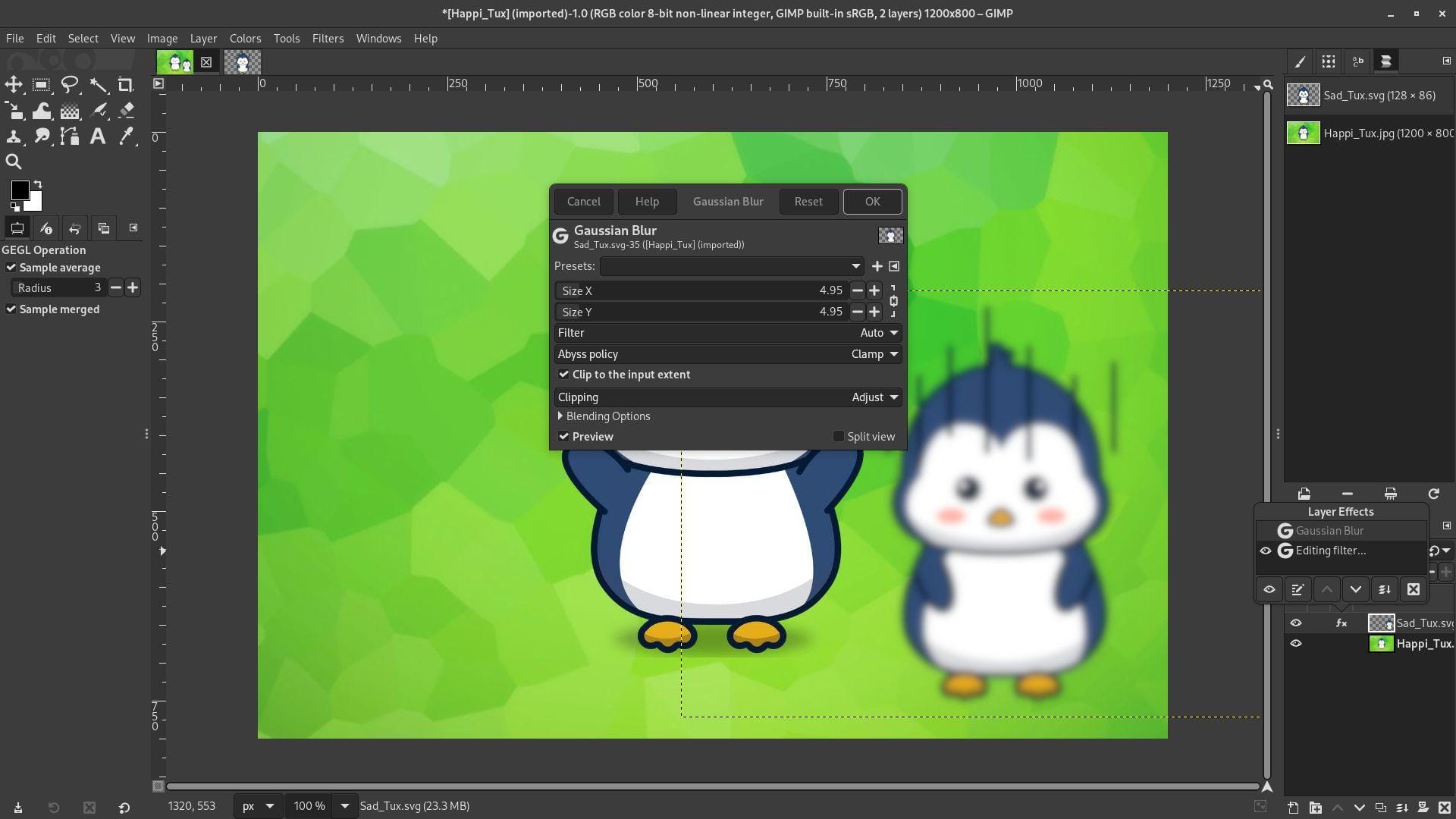Toggle visibility of Sad_Tux.svg layer
1456x819 pixels.
[x=1295, y=622]
